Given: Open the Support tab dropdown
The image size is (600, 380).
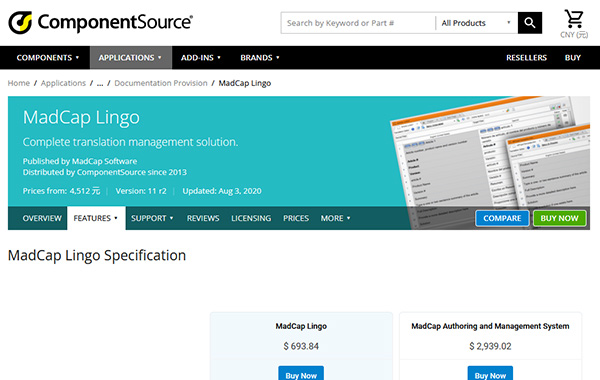Looking at the screenshot, I should click(152, 218).
